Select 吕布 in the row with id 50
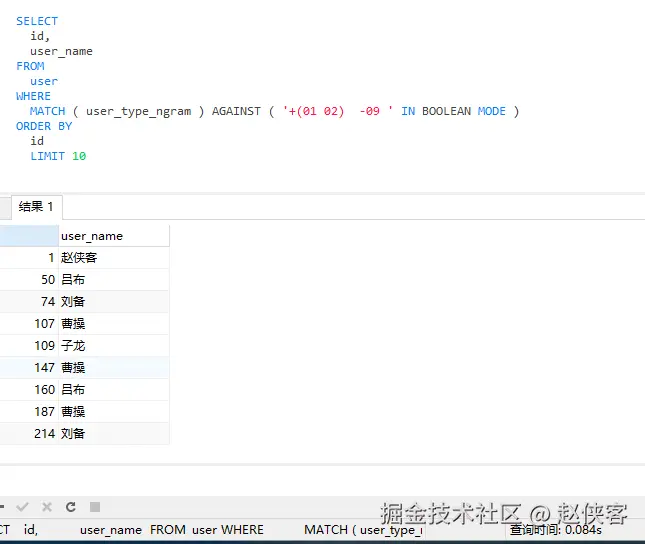 (x=114, y=280)
